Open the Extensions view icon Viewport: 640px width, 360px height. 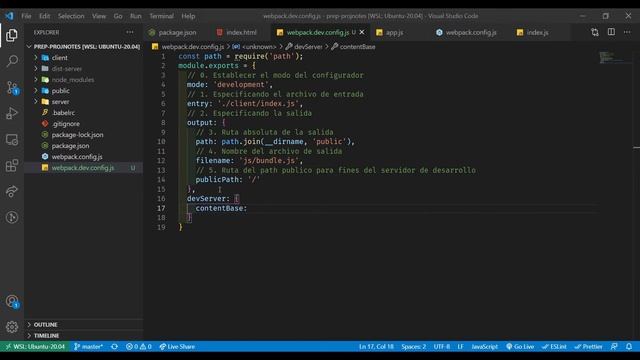[12, 166]
